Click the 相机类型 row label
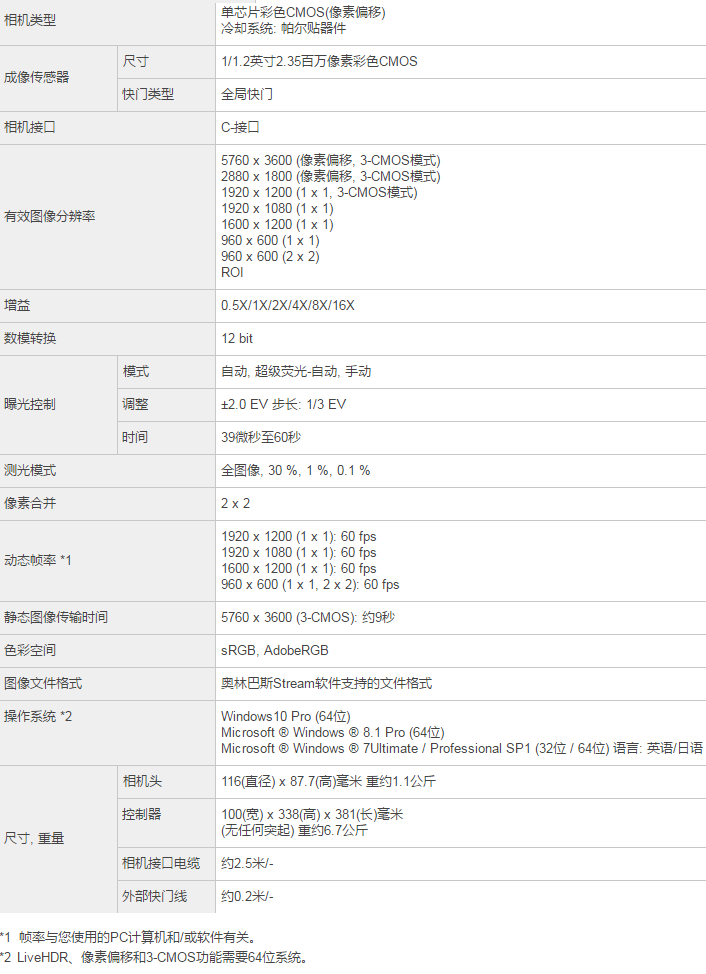This screenshot has height=974, width=706. pos(31,20)
